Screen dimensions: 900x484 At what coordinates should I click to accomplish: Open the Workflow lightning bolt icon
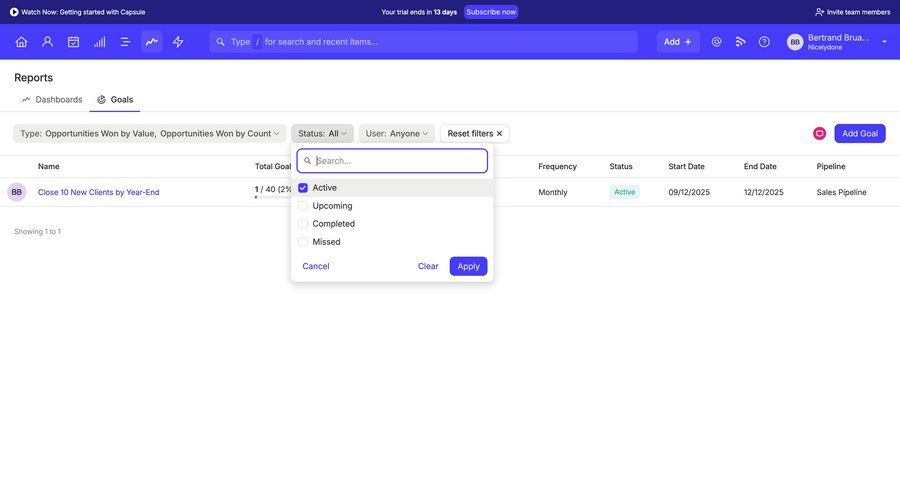tap(178, 42)
